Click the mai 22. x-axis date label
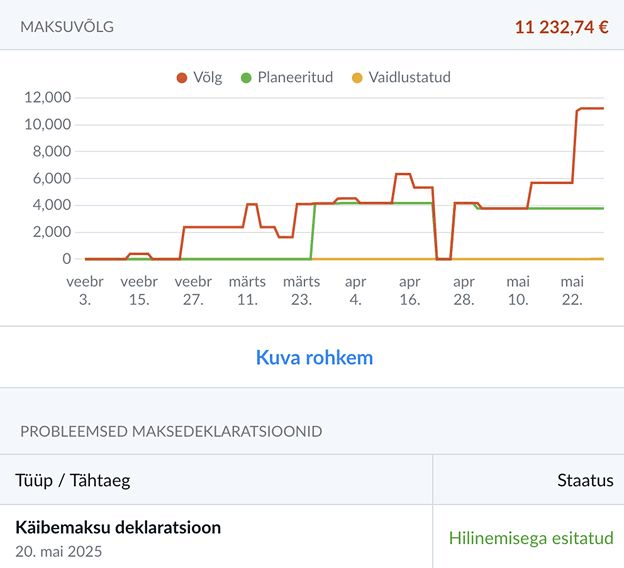Viewport: 624px width, 568px height. click(572, 290)
